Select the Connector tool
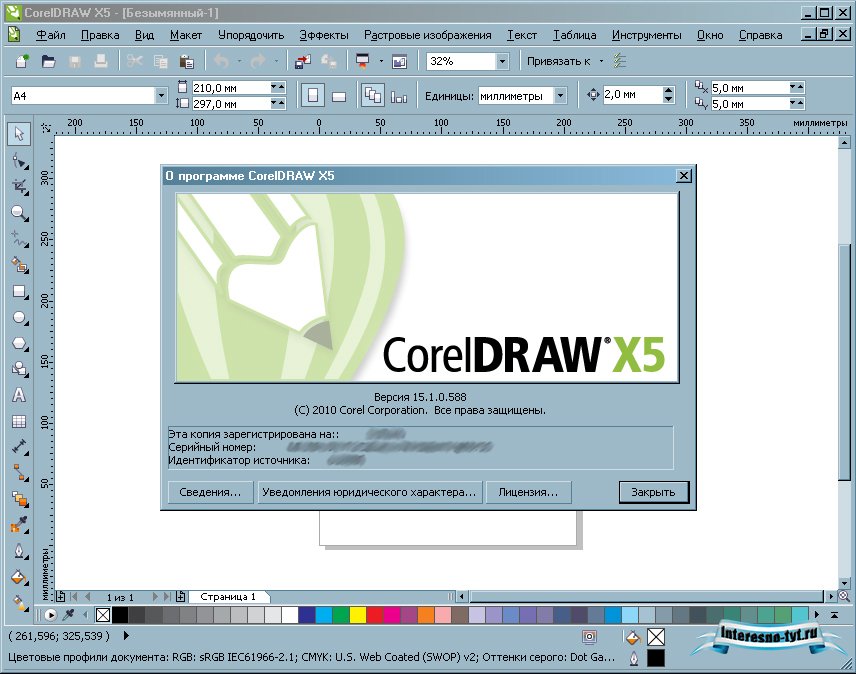The height and width of the screenshot is (674, 856). (x=20, y=473)
